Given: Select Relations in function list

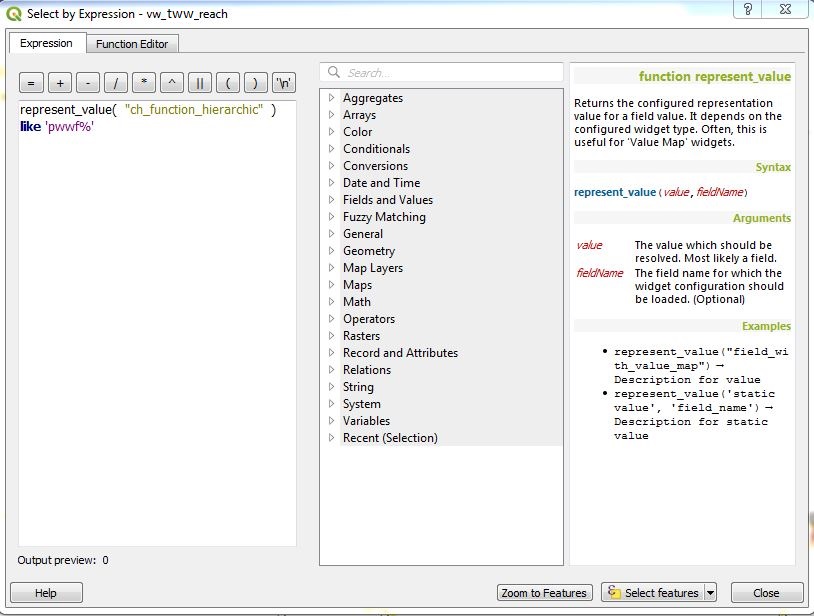Looking at the screenshot, I should click(367, 370).
